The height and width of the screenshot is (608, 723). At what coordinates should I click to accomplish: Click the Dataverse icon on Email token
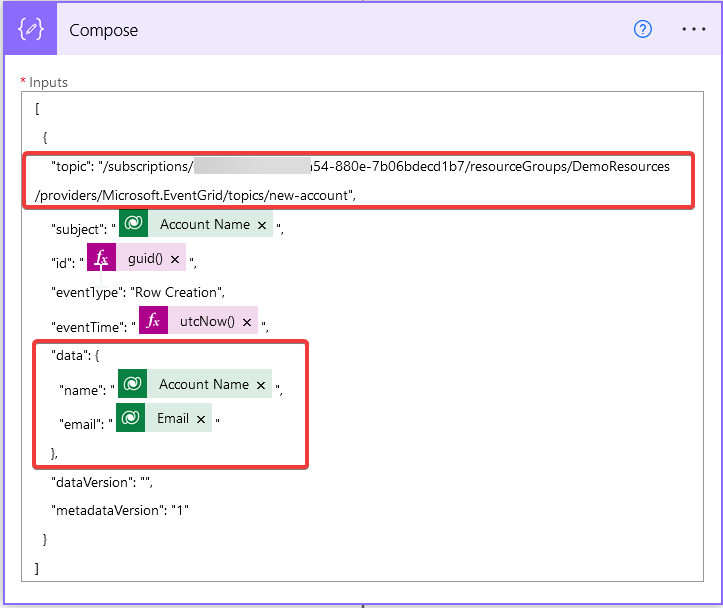tap(130, 418)
